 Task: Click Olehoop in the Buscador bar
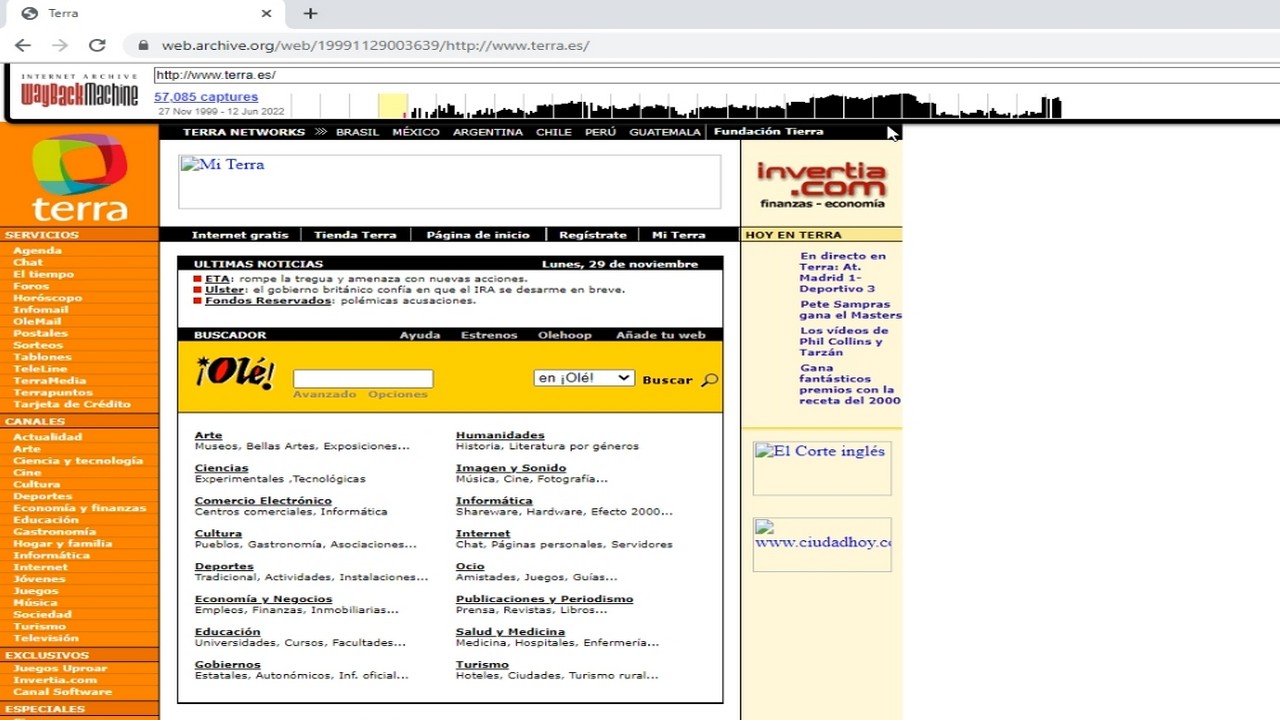(x=565, y=335)
